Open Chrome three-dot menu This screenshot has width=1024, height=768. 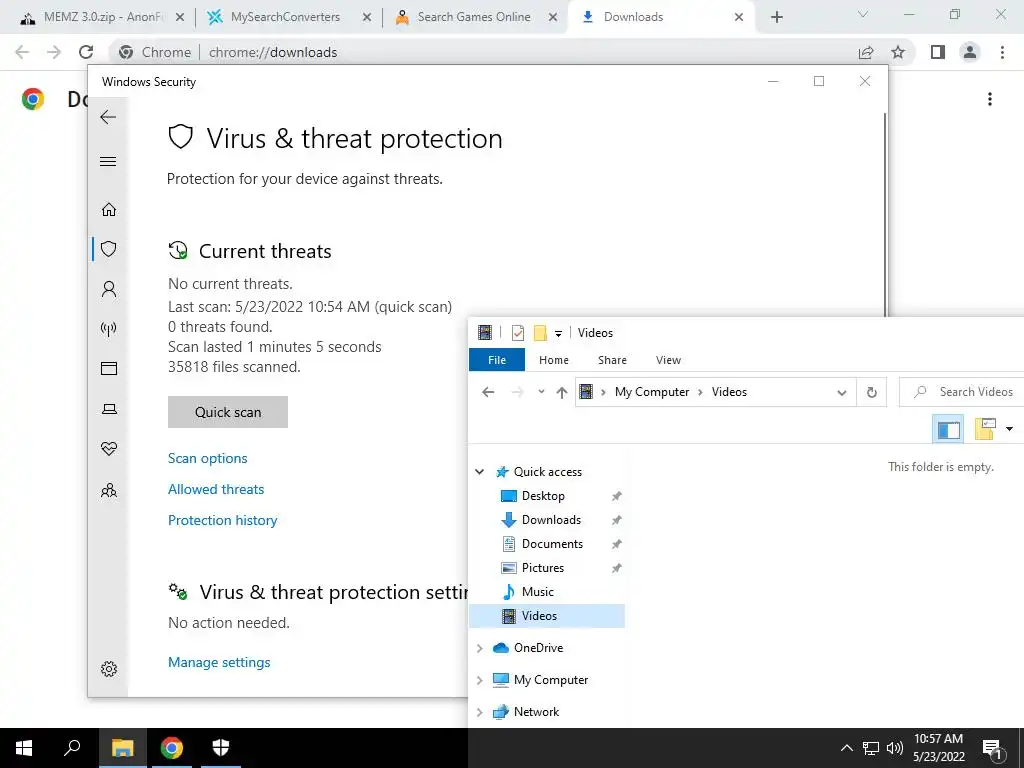pos(1002,52)
